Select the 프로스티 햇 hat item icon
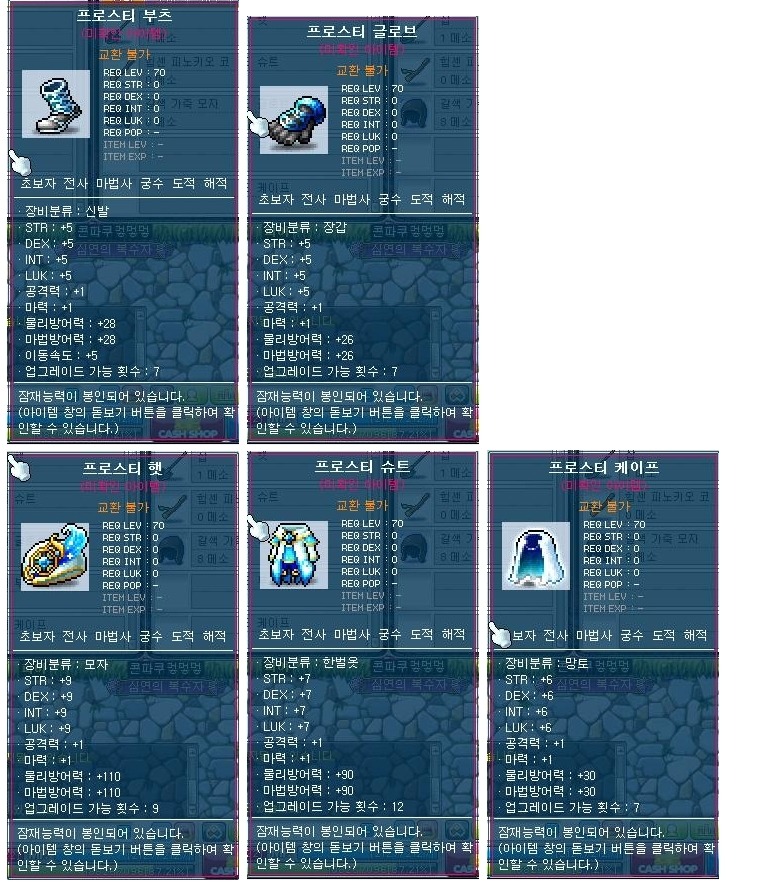757x886 pixels. click(55, 557)
